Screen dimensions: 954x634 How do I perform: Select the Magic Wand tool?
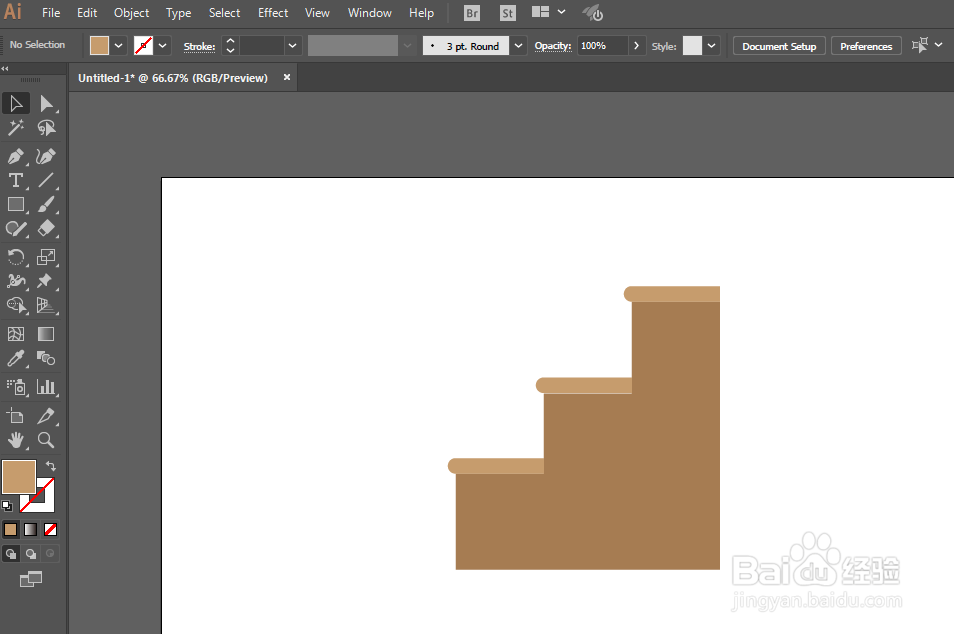[16, 128]
